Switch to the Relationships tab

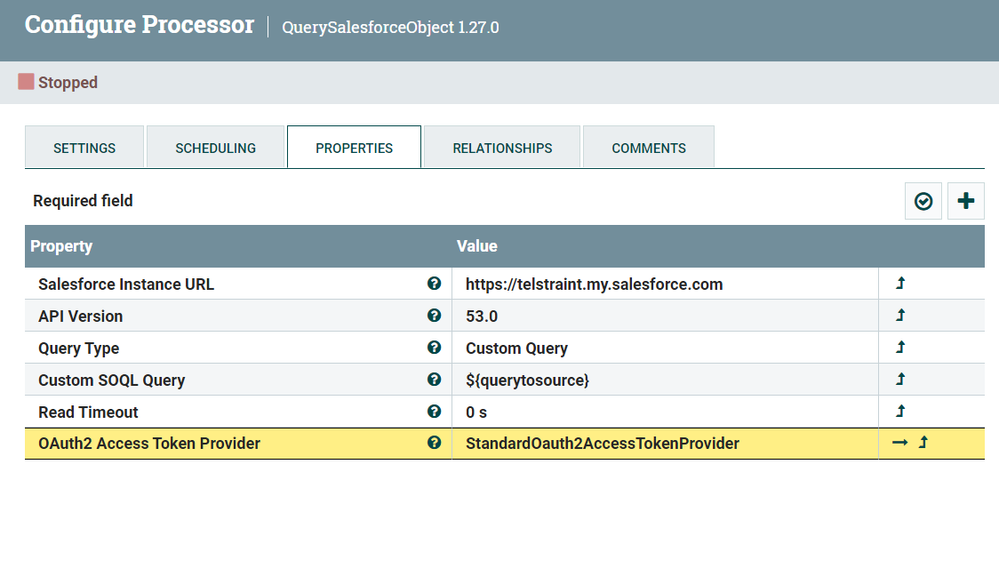click(502, 147)
